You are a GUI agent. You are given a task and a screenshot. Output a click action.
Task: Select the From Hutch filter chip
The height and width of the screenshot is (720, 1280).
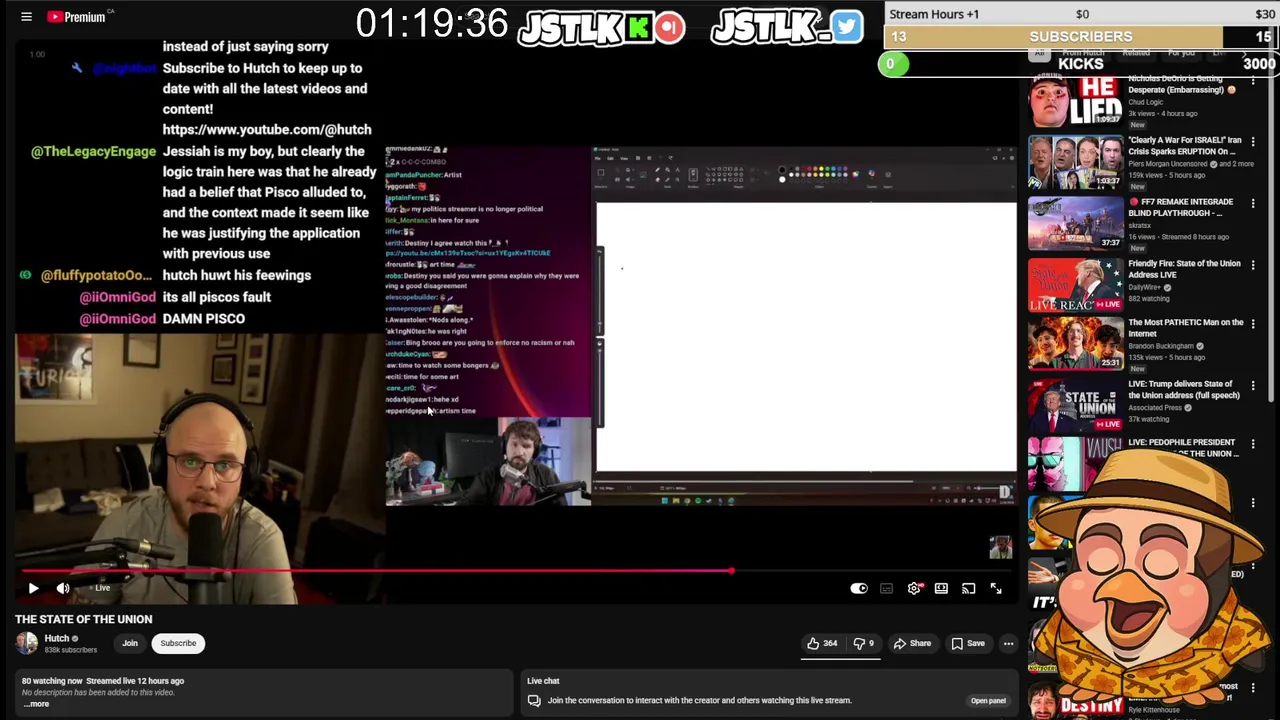1083,52
